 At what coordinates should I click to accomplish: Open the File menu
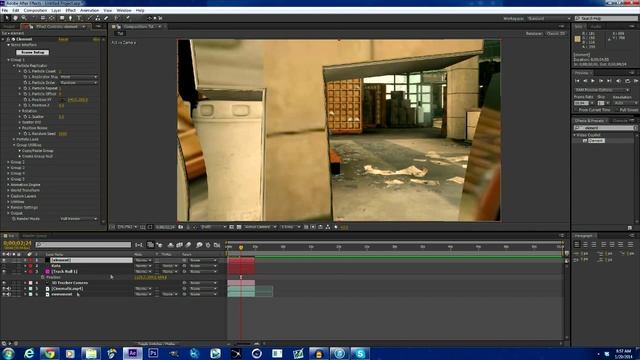[x=5, y=10]
